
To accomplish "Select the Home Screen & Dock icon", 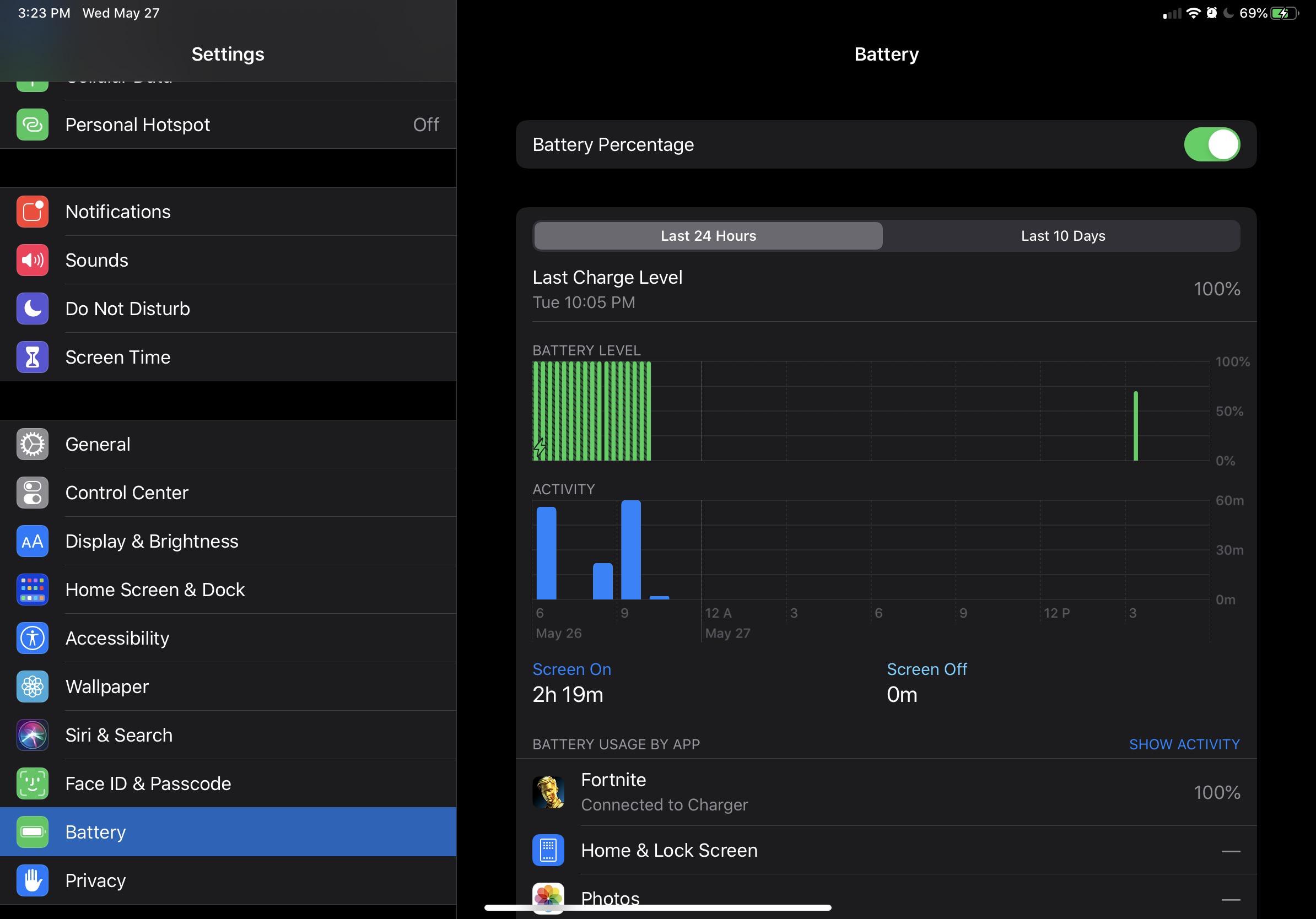I will [x=32, y=589].
